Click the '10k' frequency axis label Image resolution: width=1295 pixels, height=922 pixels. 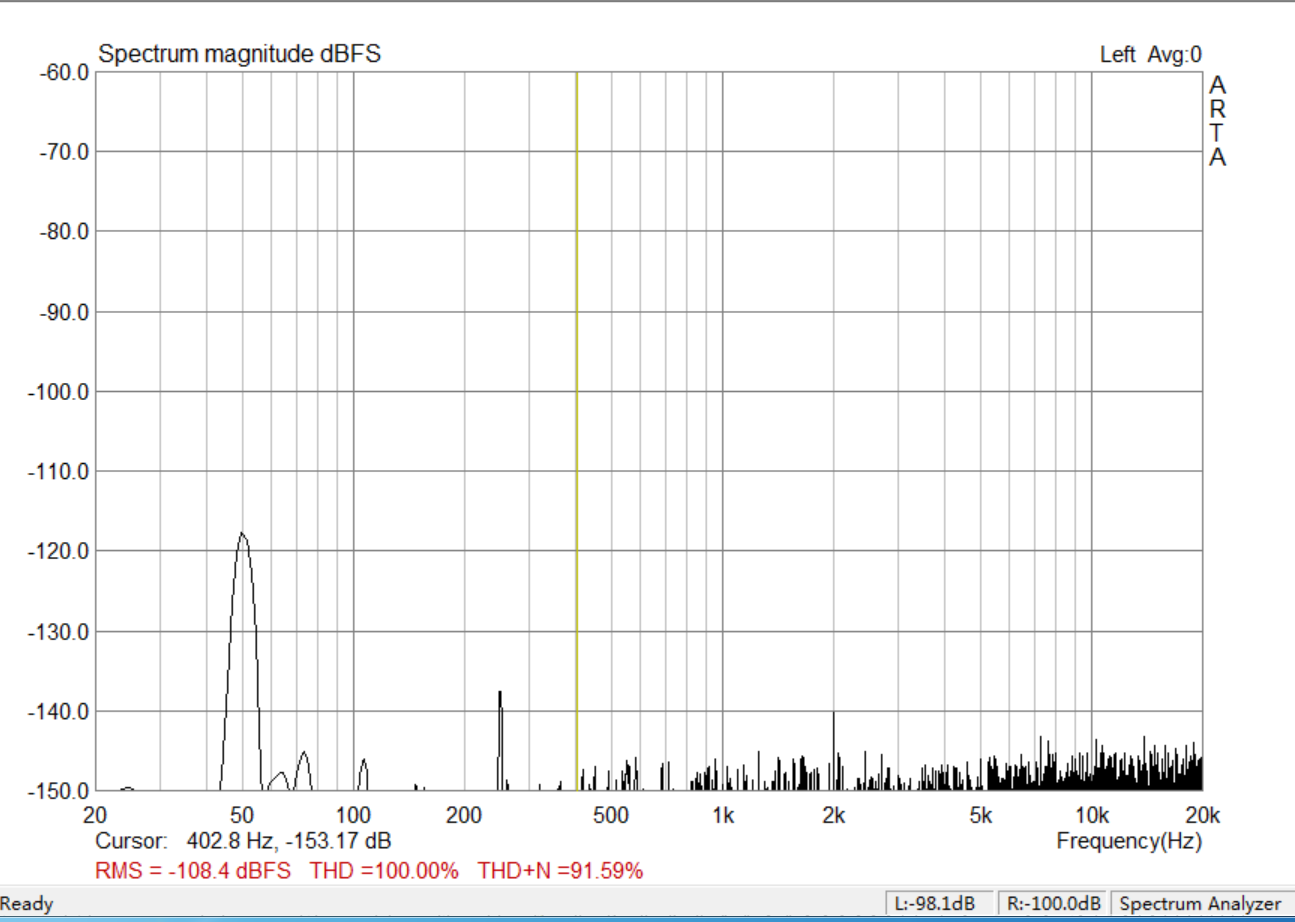pyautogui.click(x=1092, y=815)
